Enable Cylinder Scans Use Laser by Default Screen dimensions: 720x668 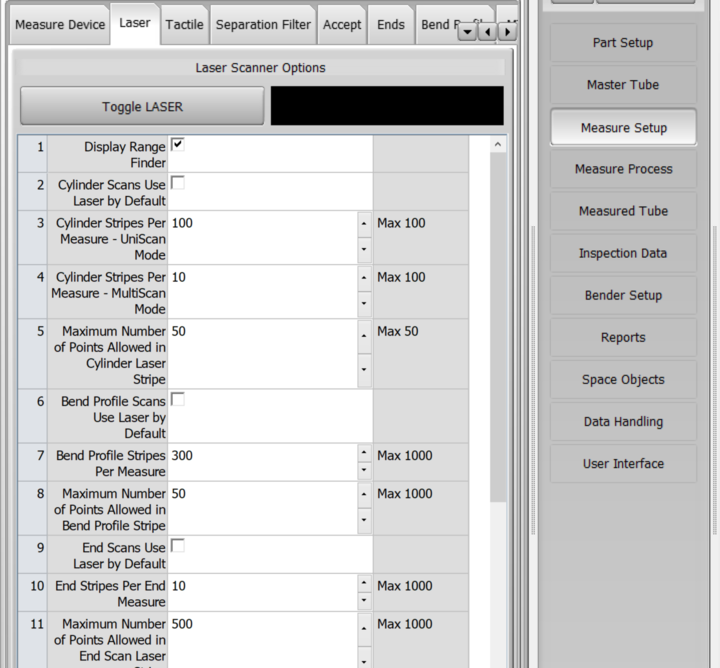point(178,183)
